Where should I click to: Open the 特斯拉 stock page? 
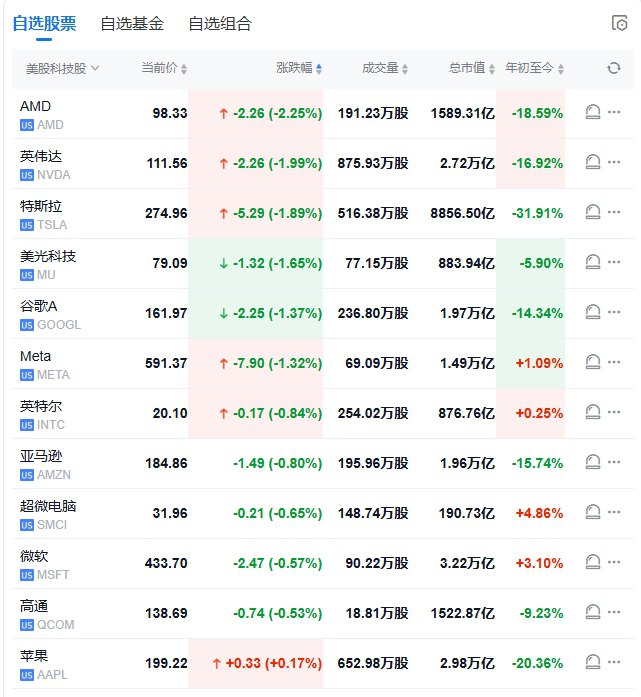coord(41,206)
